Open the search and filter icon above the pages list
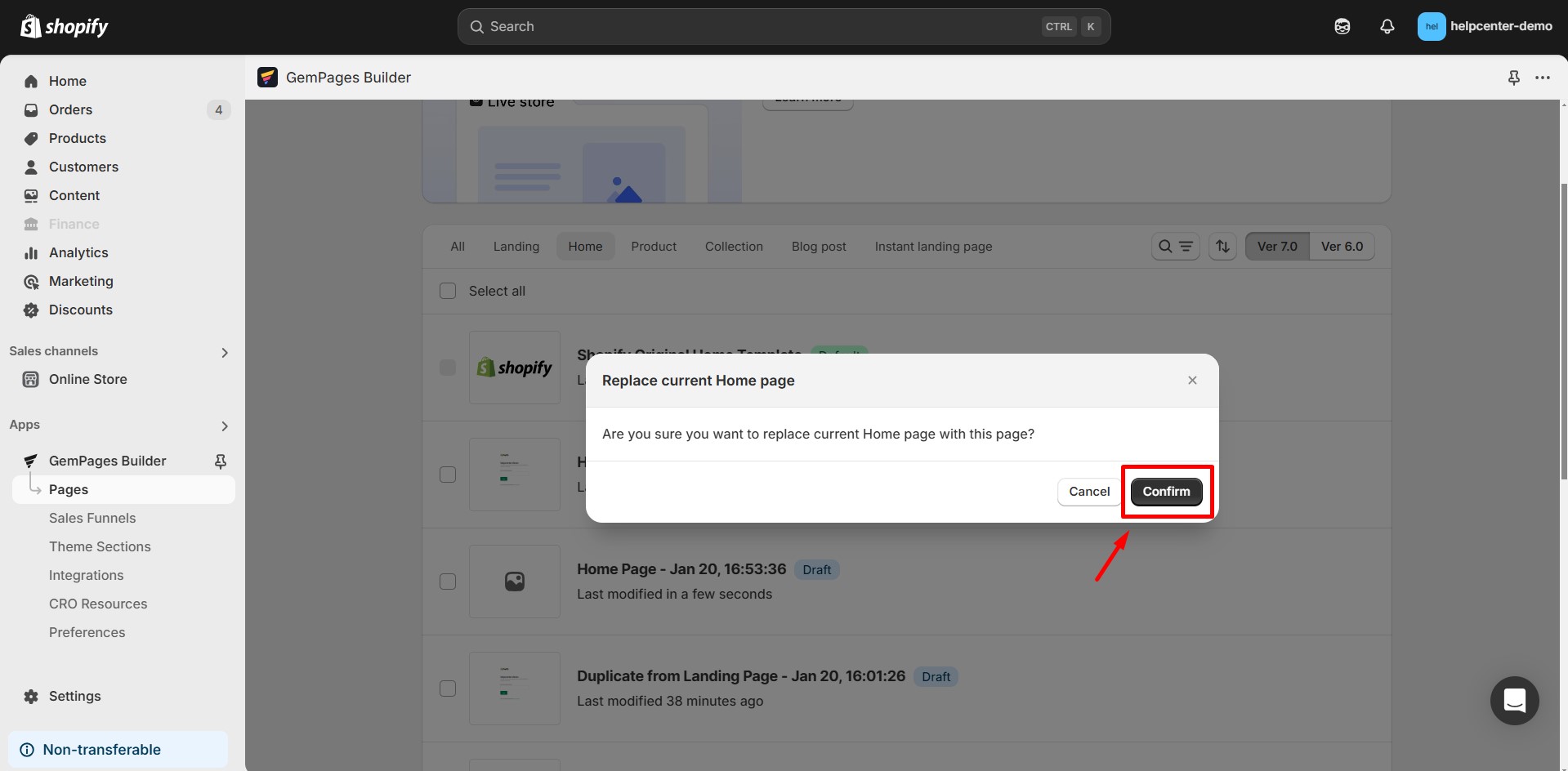 point(1175,246)
